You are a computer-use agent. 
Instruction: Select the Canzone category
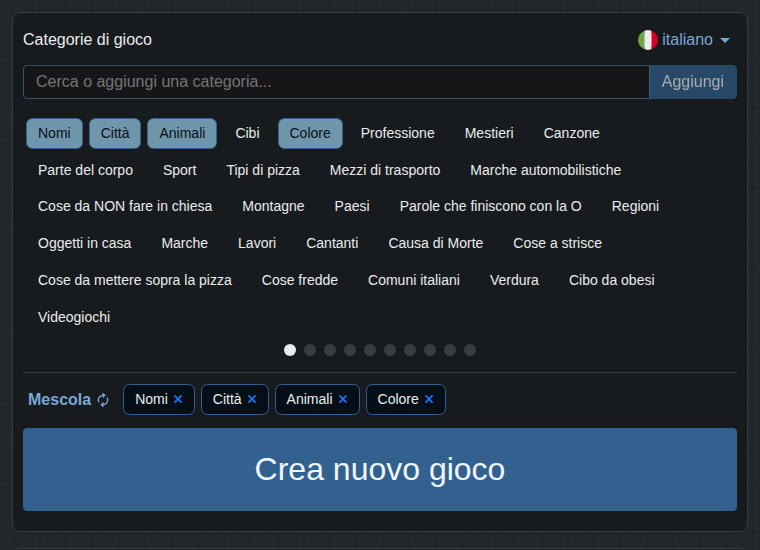(x=571, y=133)
